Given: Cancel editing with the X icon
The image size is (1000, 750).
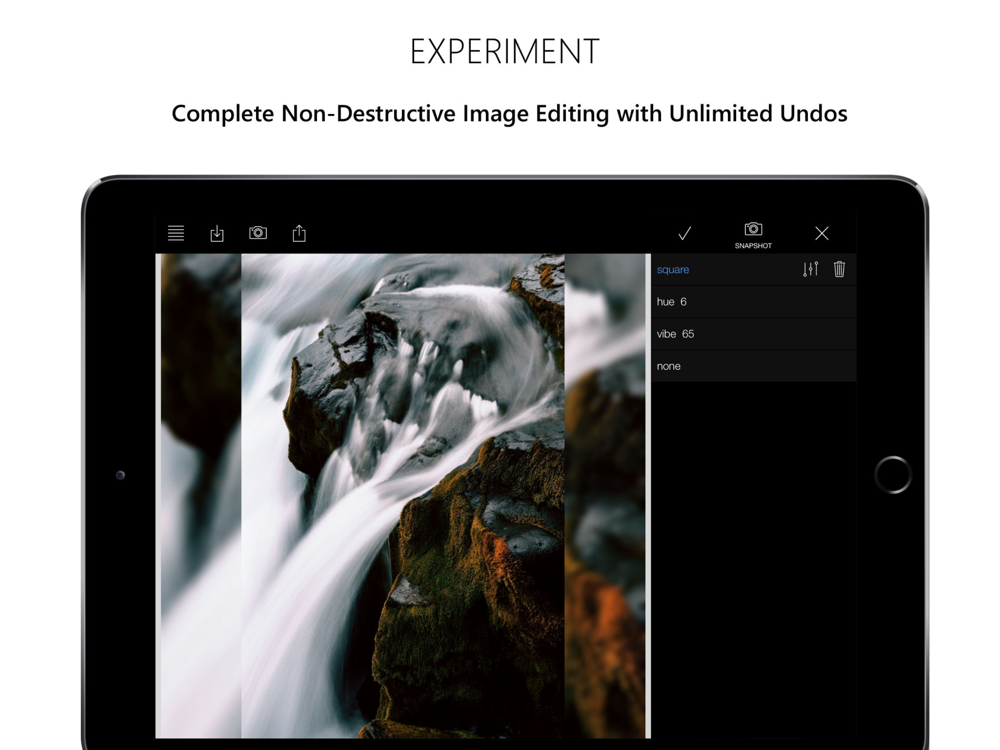Looking at the screenshot, I should coord(822,233).
